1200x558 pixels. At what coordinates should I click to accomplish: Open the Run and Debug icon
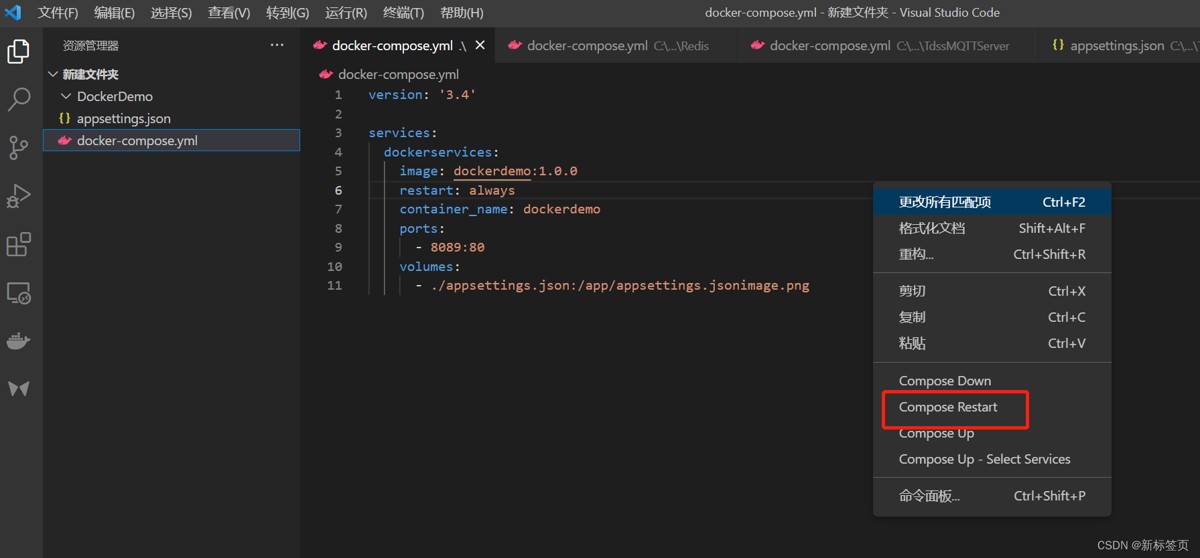tap(19, 196)
